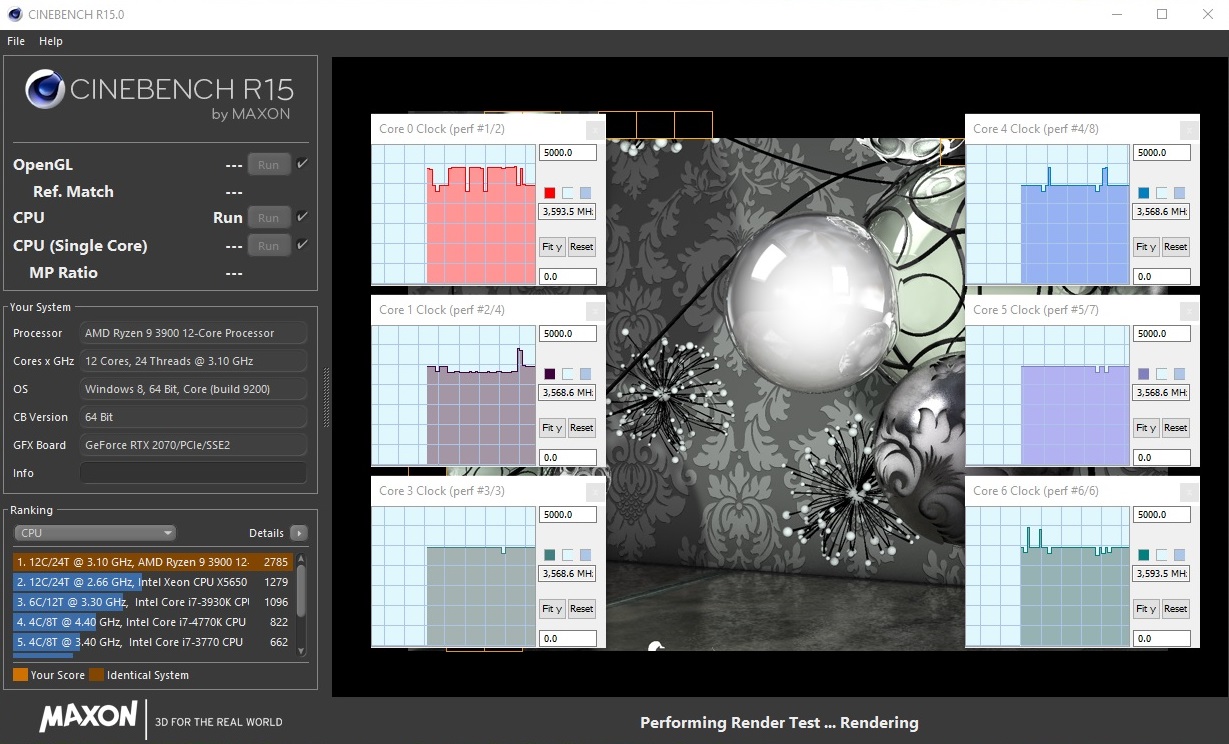Click scroll-down arrow in the ranking list
This screenshot has width=1229, height=744.
pos(301,652)
